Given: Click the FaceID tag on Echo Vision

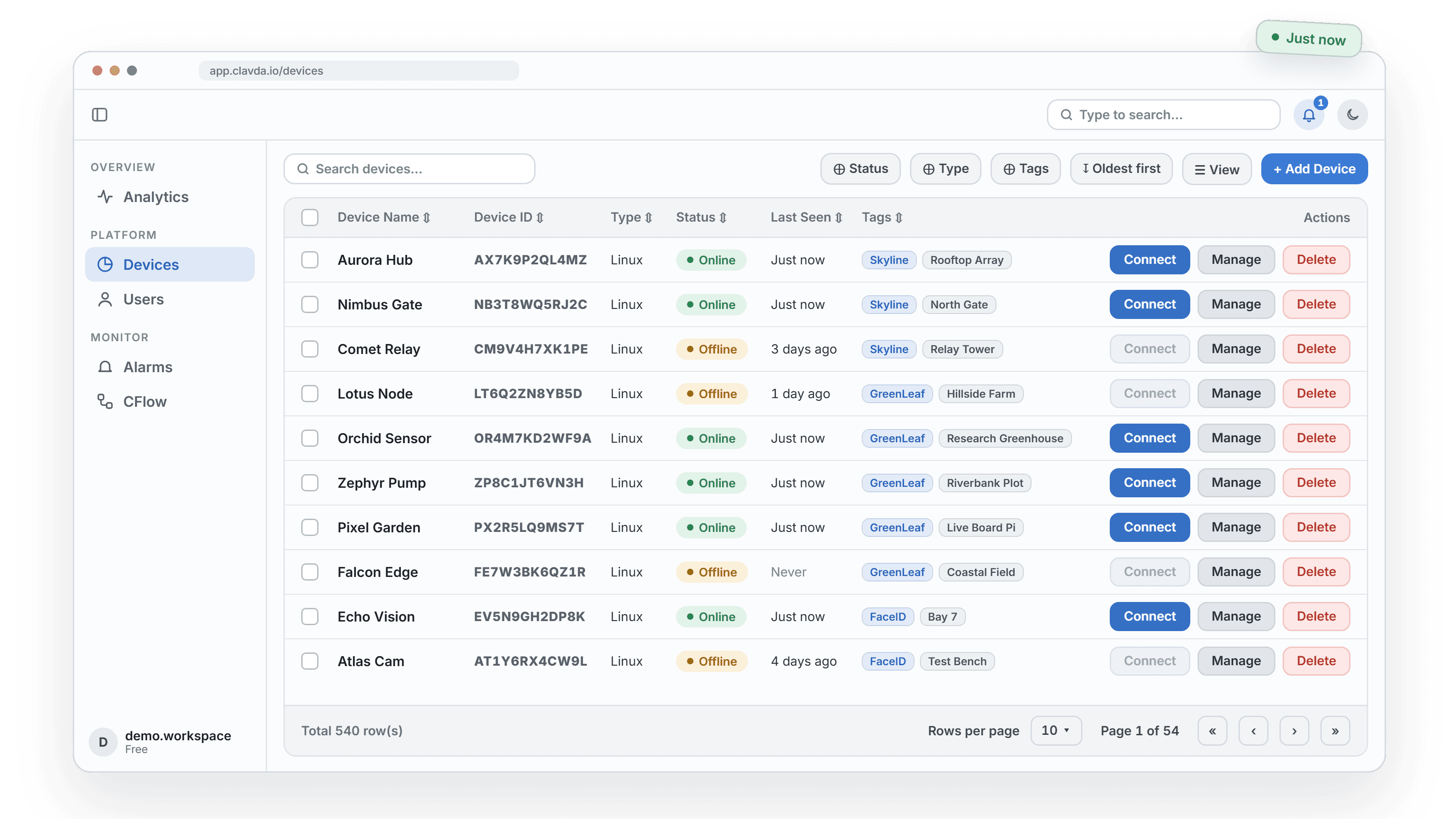Looking at the screenshot, I should (x=887, y=617).
